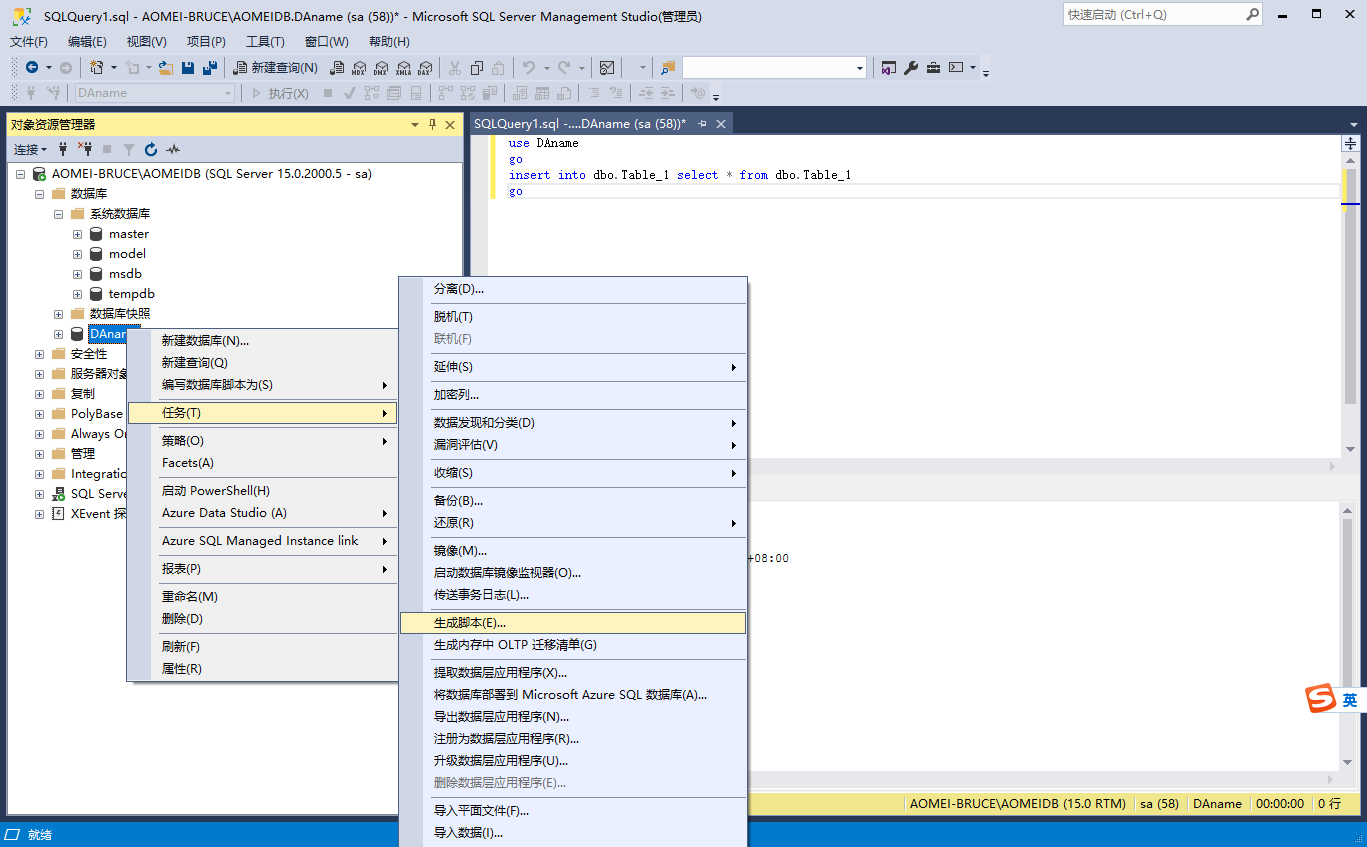The image size is (1367, 847).
Task: Select 生成脚本(E)... from the task submenu
Action: (x=573, y=622)
